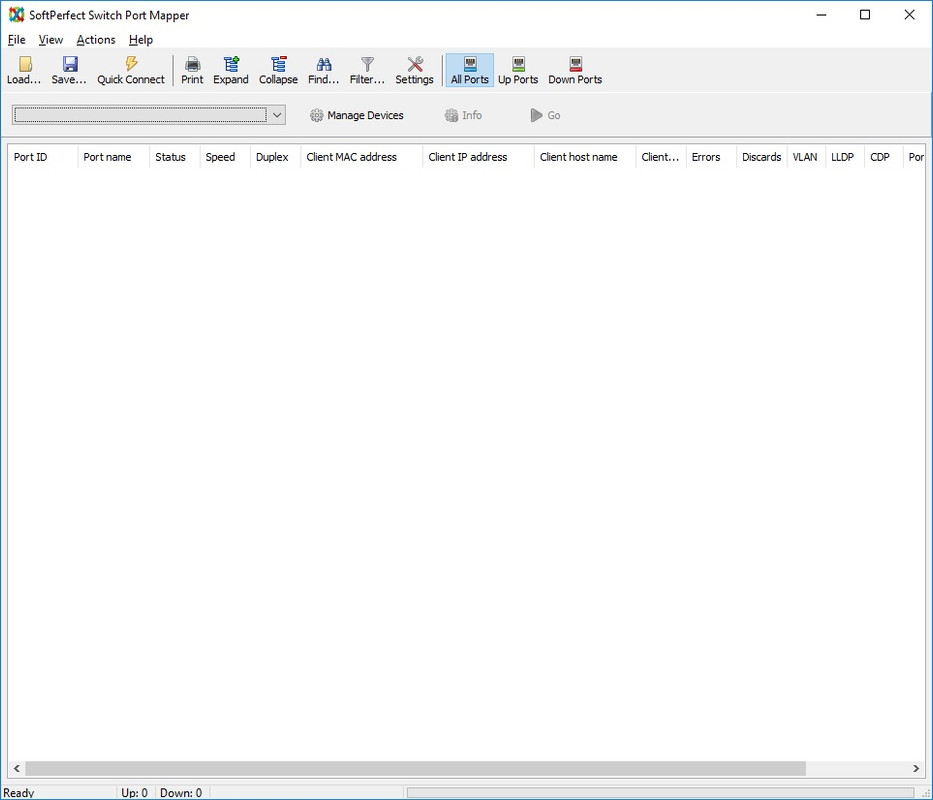Open Settings with wrench icon
The image size is (933, 800).
tap(414, 70)
